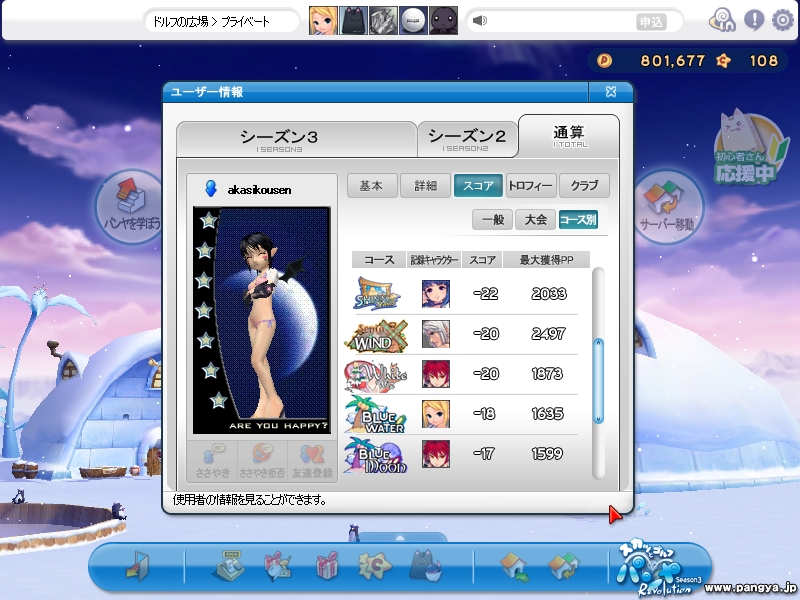The height and width of the screenshot is (600, 800).
Task: Click the コース column header
Action: (x=379, y=260)
